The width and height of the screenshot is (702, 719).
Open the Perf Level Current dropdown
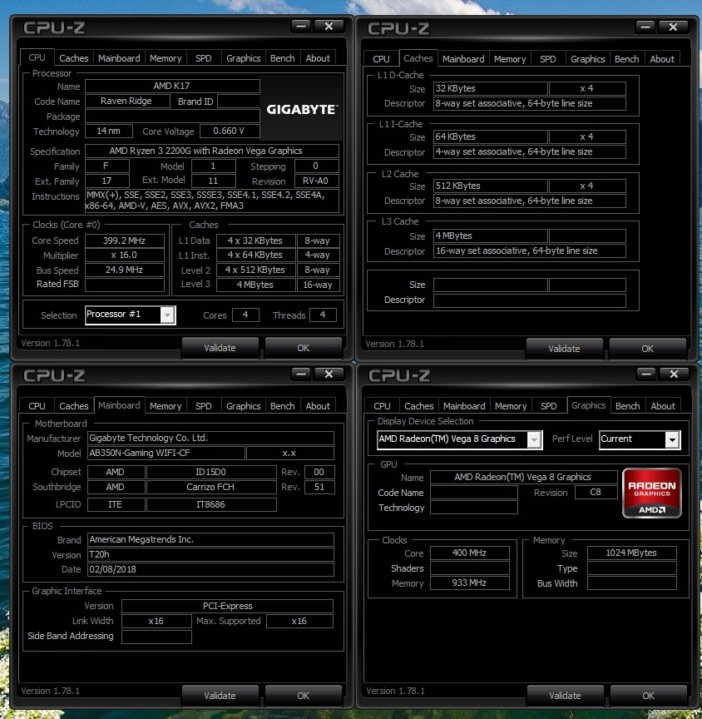640,439
